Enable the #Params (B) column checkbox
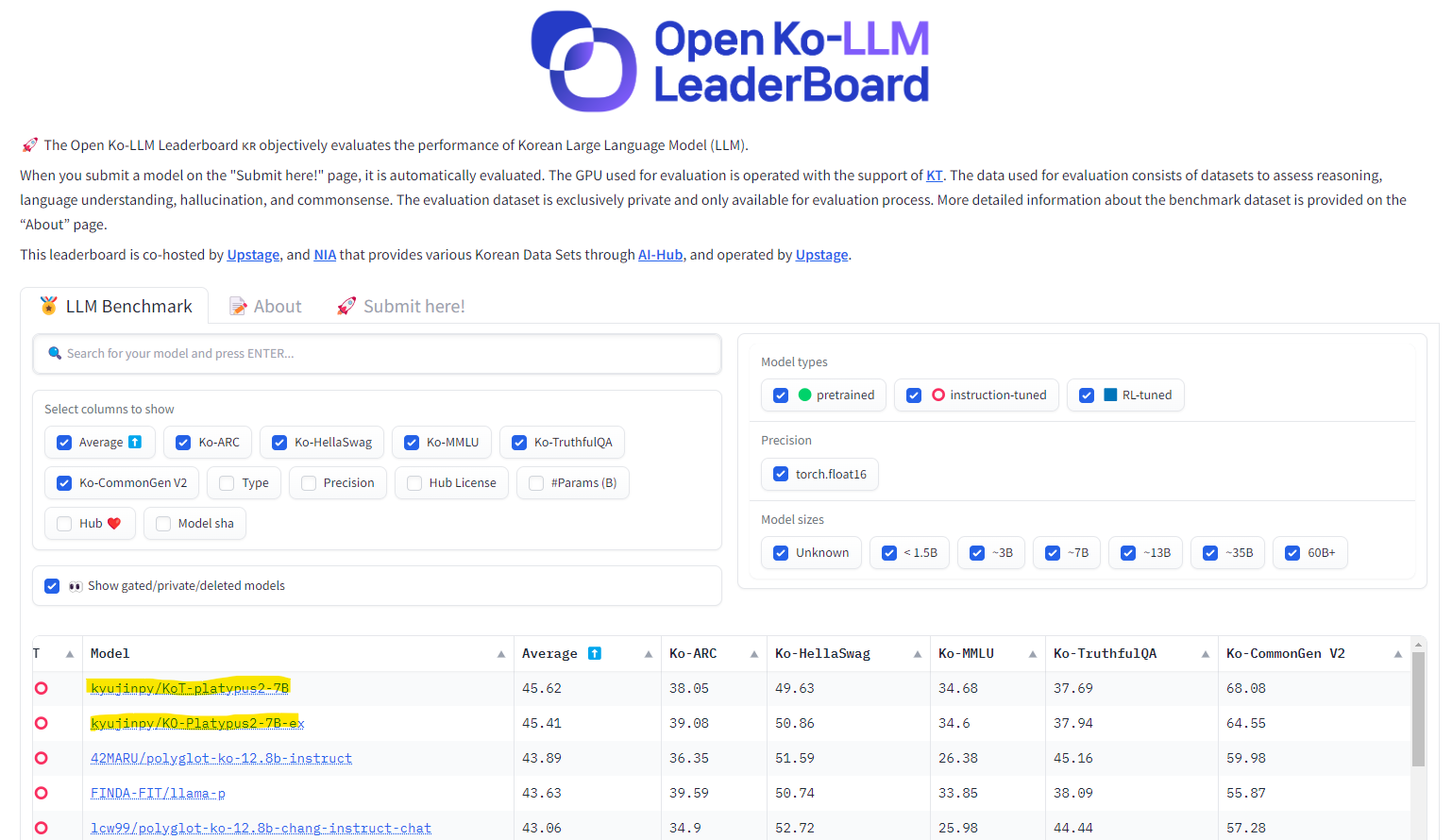 pos(536,483)
